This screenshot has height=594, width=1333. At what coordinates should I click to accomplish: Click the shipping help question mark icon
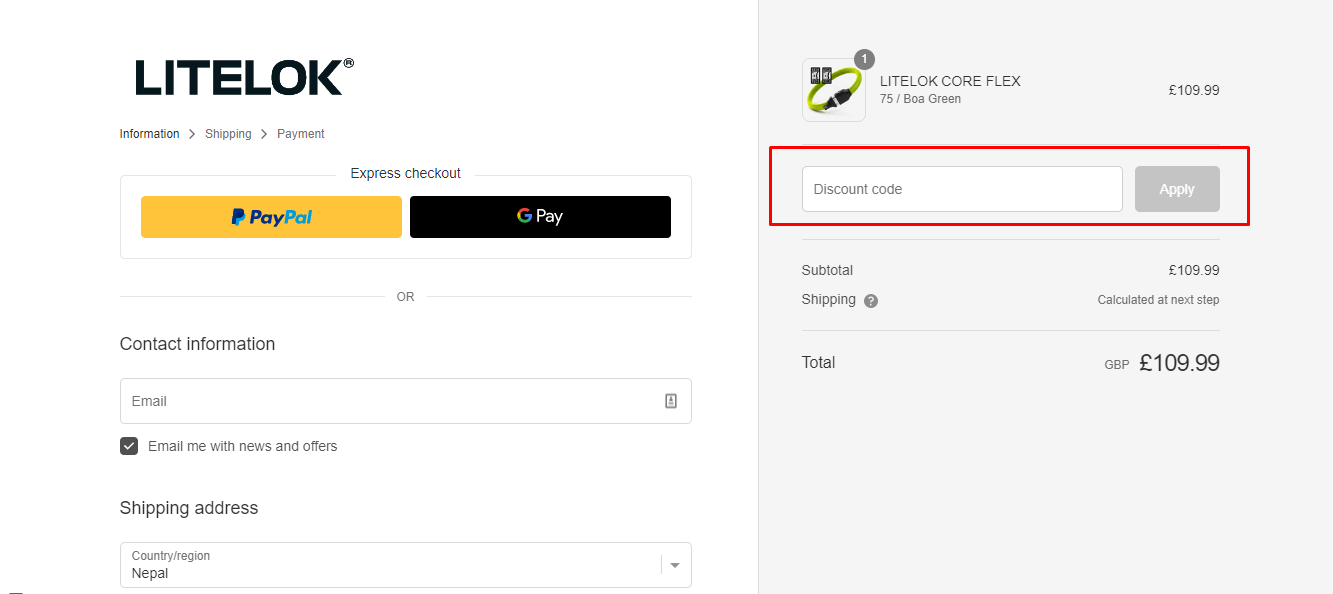[871, 300]
